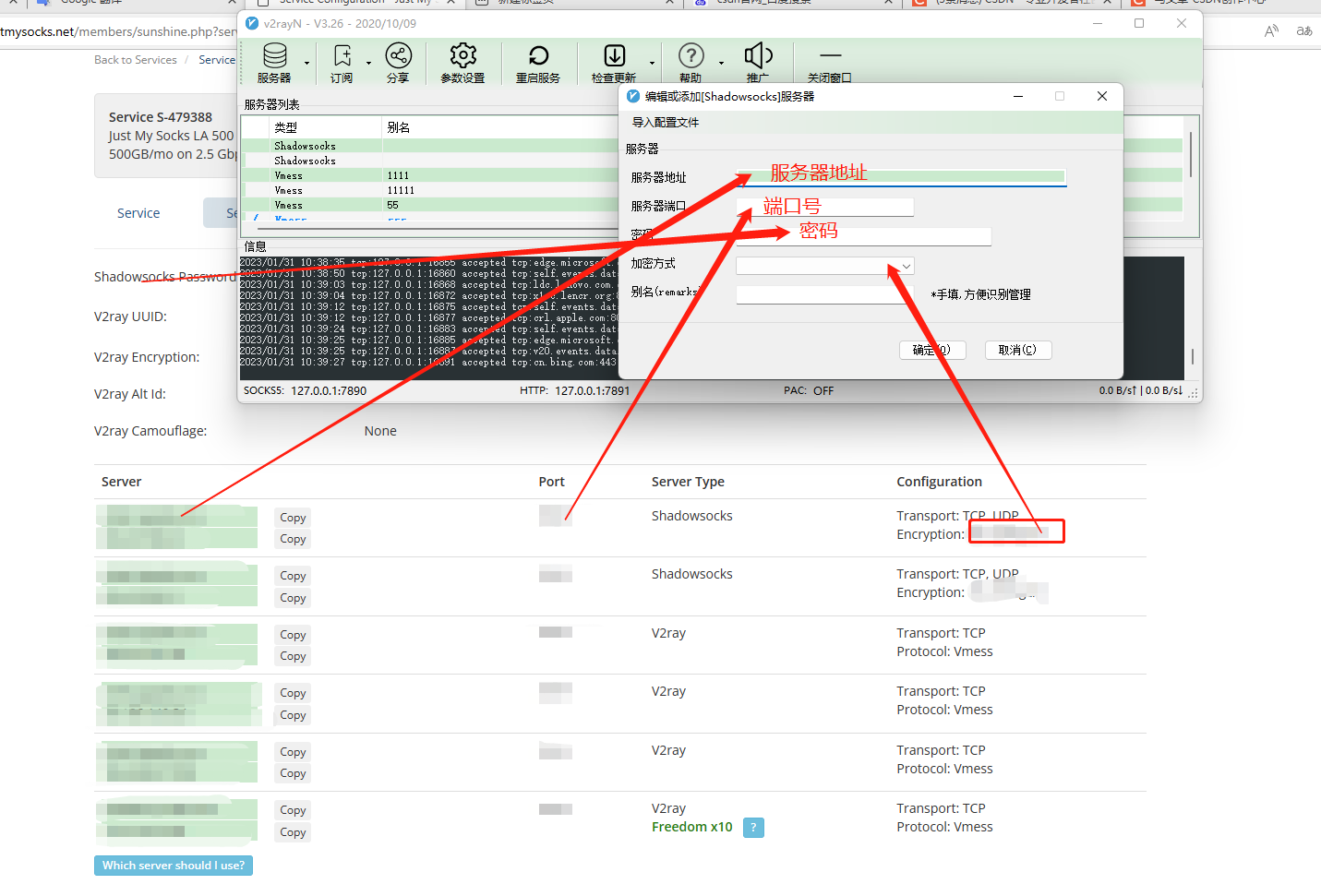Click lower Copy button in Freedom x10 row
The image size is (1321, 896).
[x=293, y=832]
